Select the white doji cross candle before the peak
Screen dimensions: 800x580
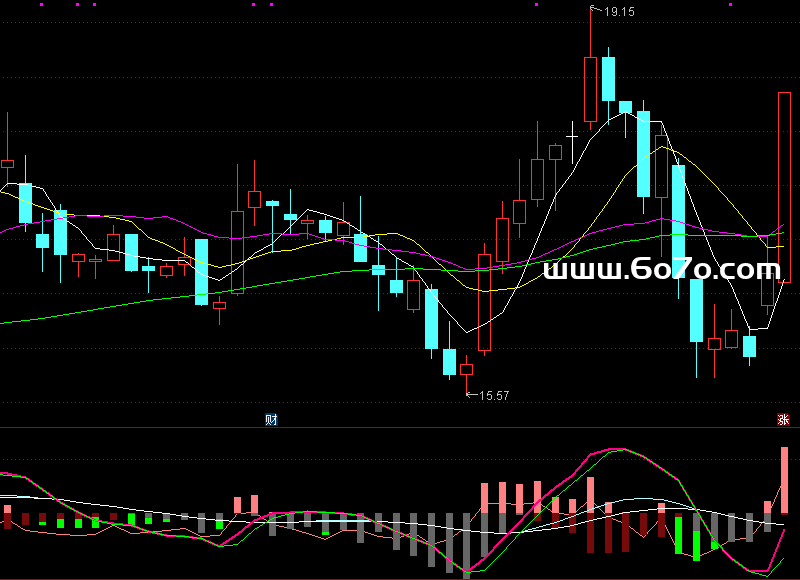point(572,135)
